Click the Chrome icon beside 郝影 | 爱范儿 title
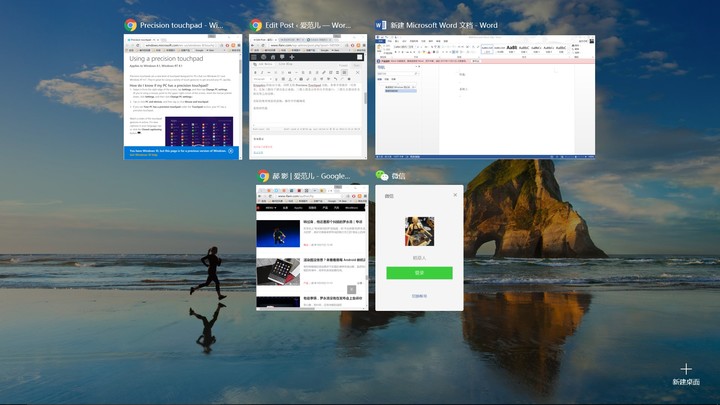This screenshot has width=720, height=405. 264,176
